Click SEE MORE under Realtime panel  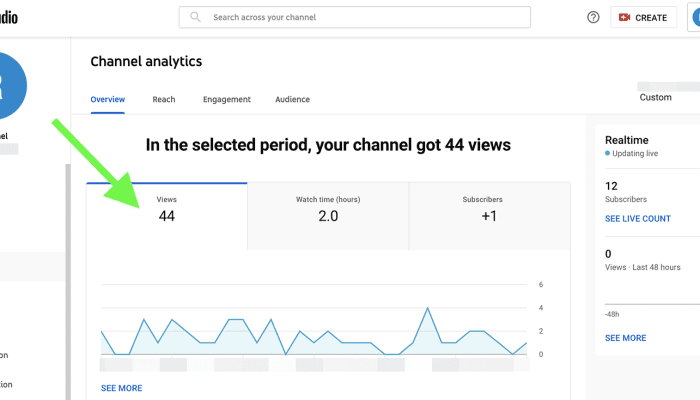tap(625, 338)
